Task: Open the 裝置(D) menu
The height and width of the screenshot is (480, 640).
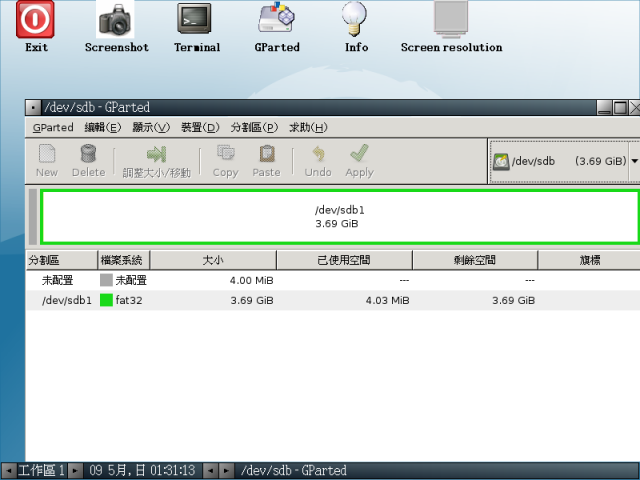Action: click(200, 128)
